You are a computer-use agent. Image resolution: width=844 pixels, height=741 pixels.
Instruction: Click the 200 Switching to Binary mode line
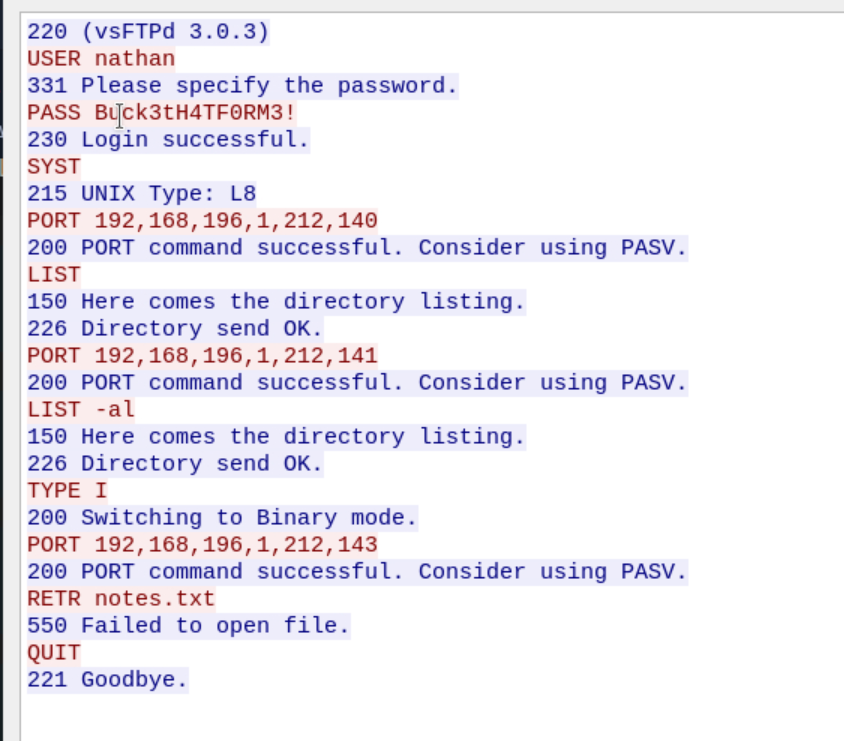point(222,517)
